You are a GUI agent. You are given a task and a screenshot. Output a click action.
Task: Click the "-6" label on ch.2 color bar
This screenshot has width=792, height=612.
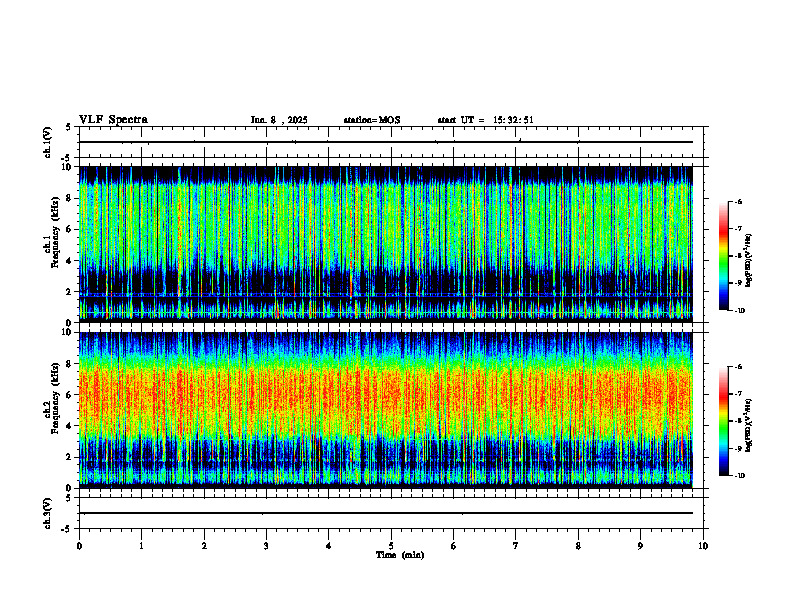pyautogui.click(x=738, y=367)
